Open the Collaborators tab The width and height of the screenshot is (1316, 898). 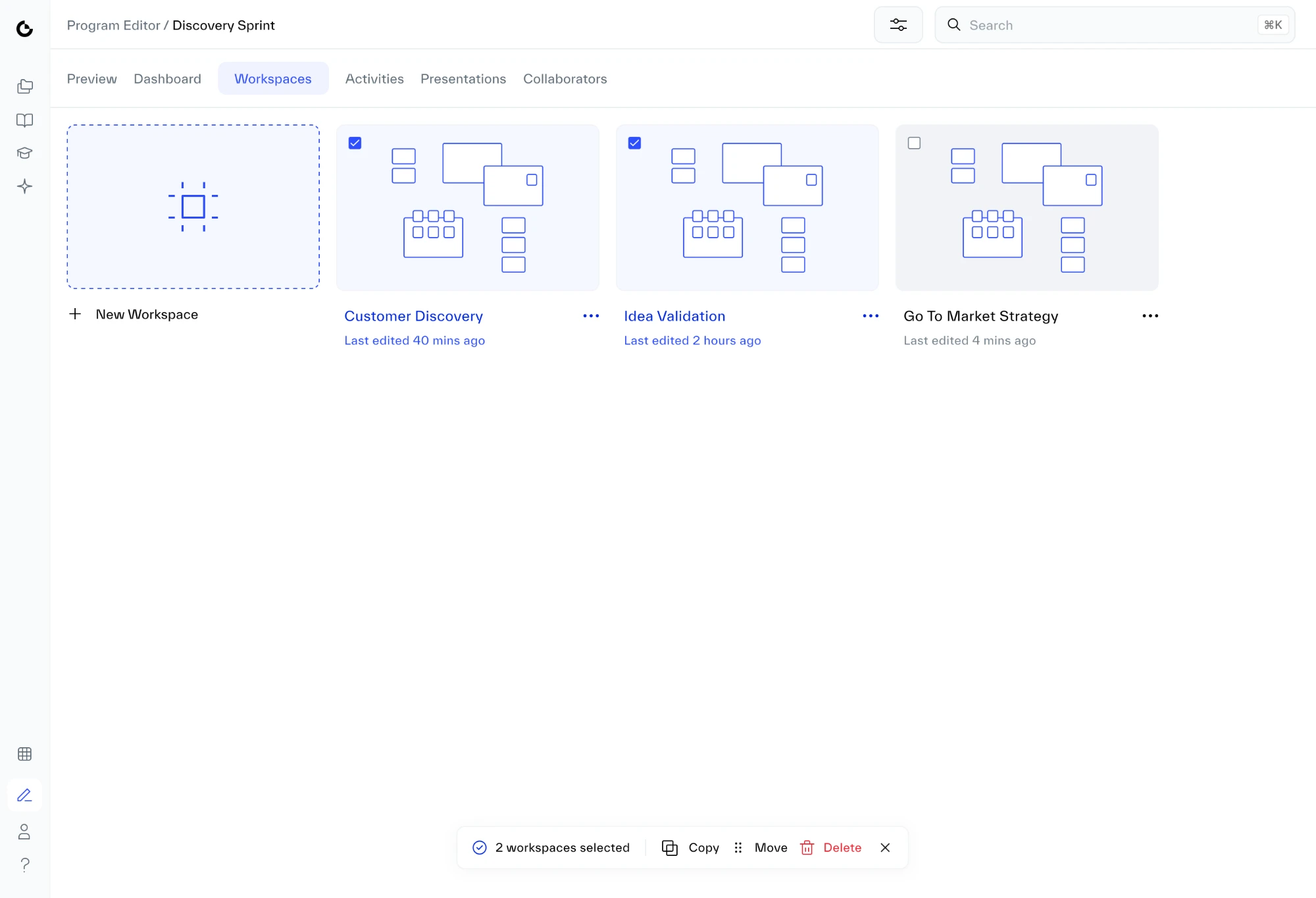pos(565,78)
